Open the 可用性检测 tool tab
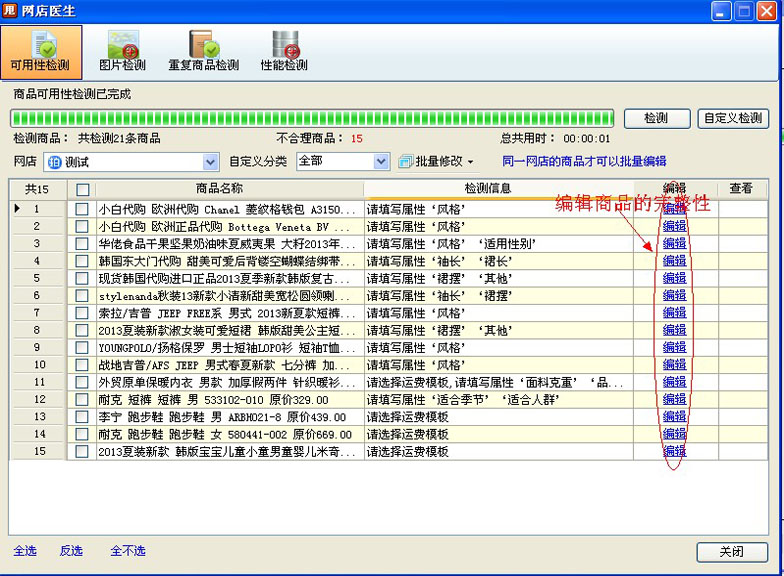The width and height of the screenshot is (784, 576). point(41,52)
